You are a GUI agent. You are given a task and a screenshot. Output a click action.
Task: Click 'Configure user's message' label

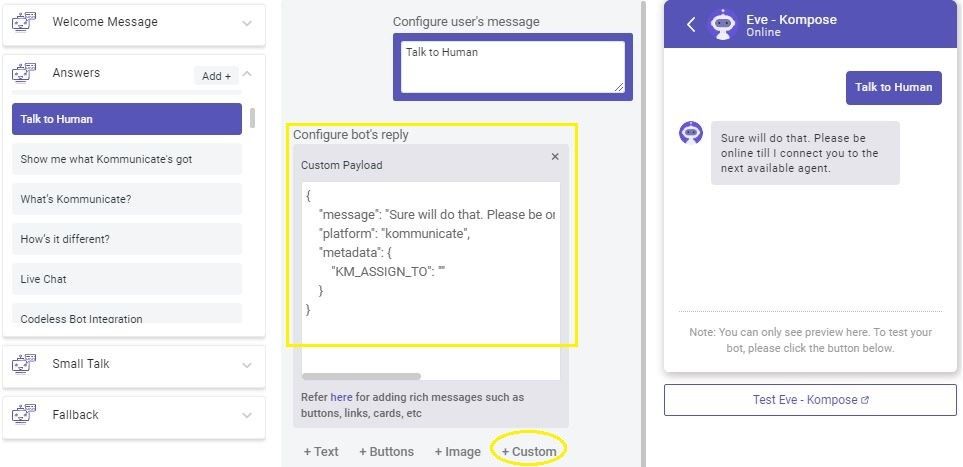[x=466, y=22]
